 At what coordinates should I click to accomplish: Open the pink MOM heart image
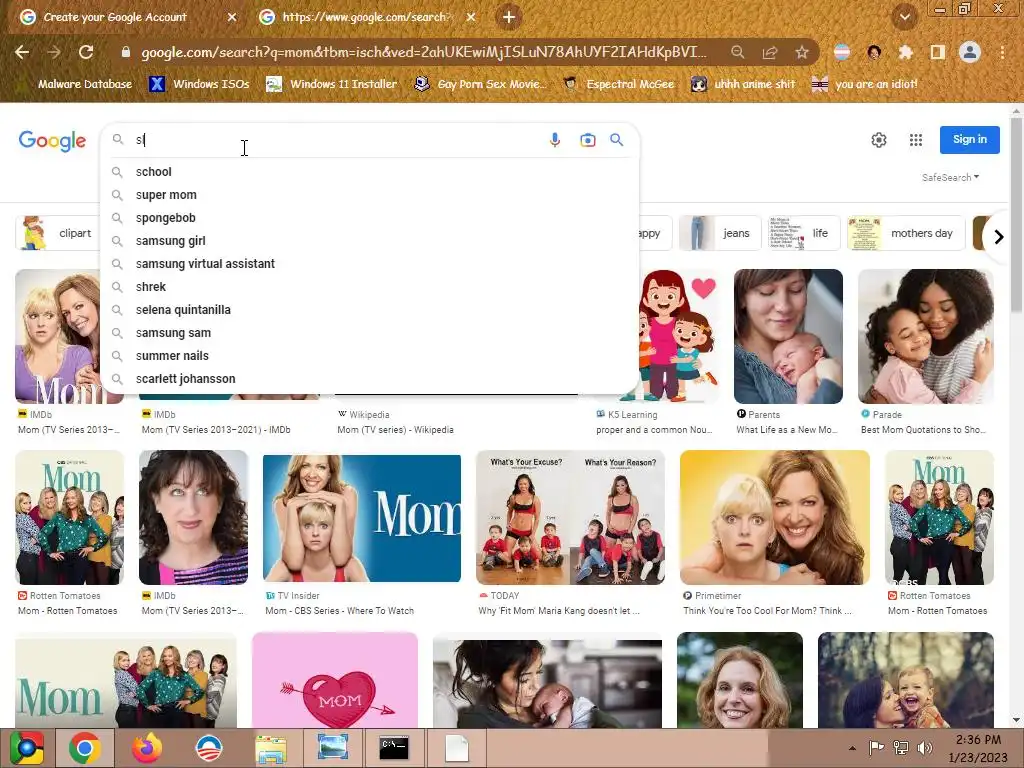(x=335, y=680)
